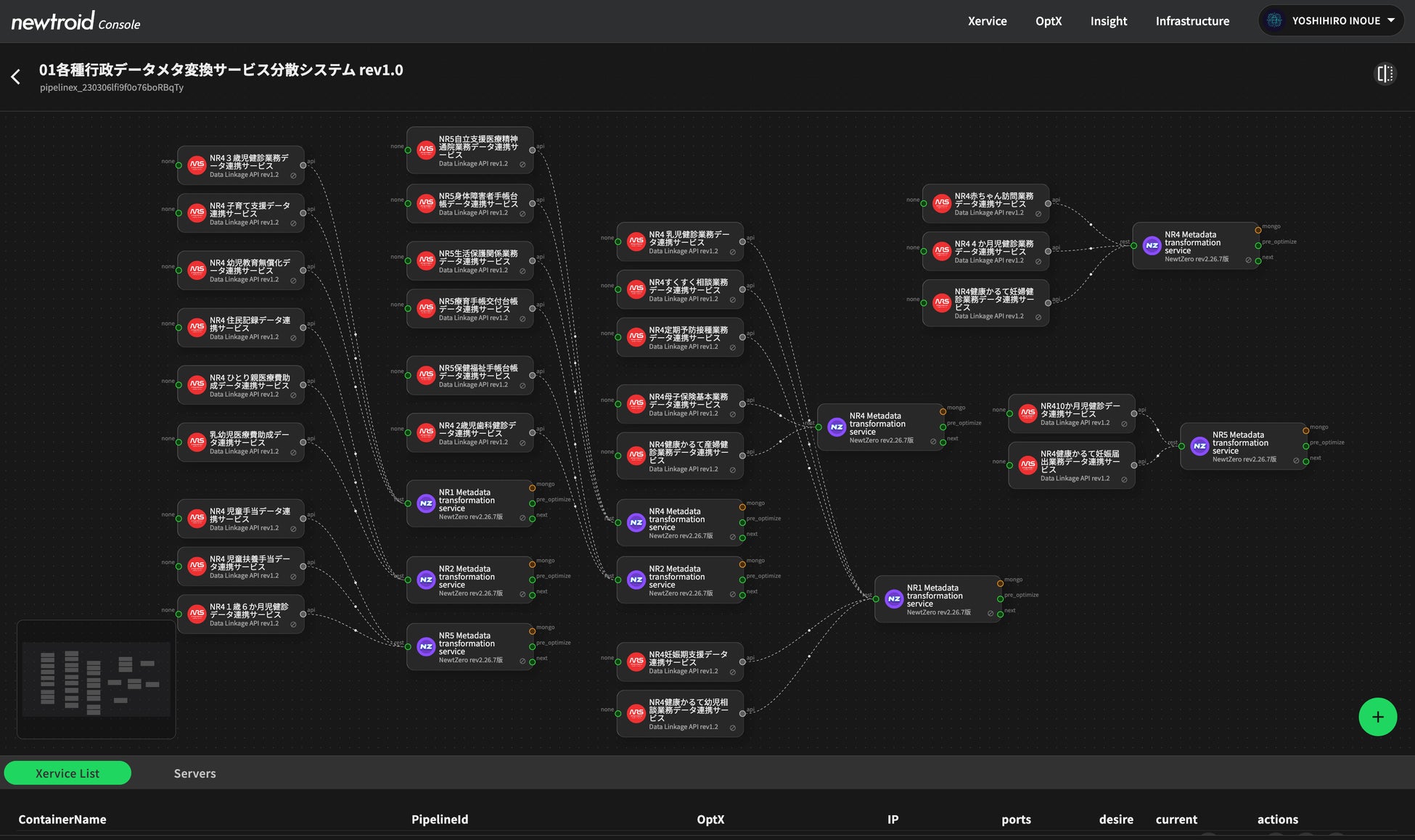Click the api output port of NR4 住民記録 node

point(303,328)
